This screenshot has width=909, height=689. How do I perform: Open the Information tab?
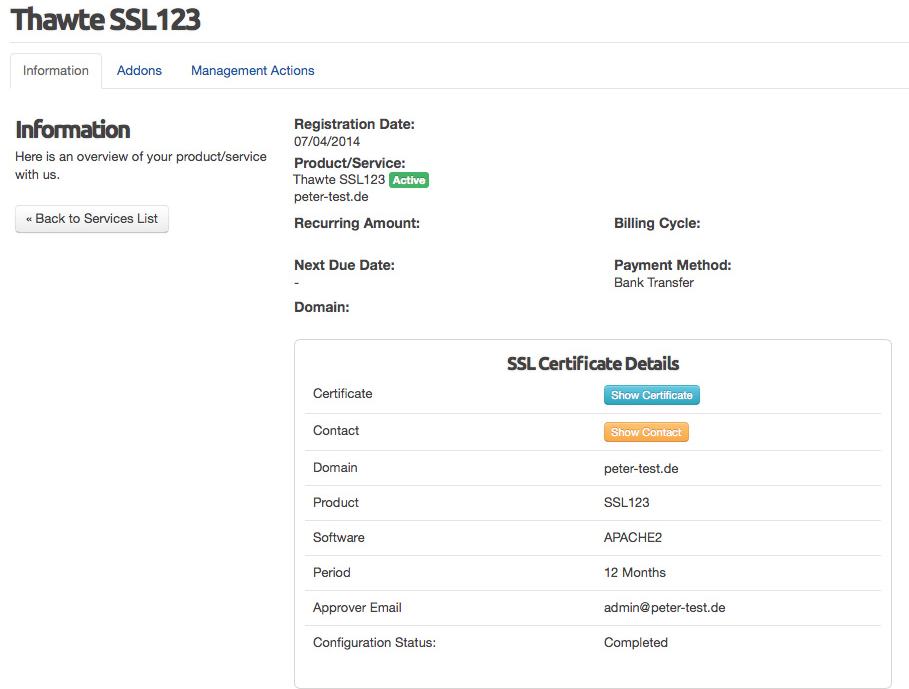[56, 71]
